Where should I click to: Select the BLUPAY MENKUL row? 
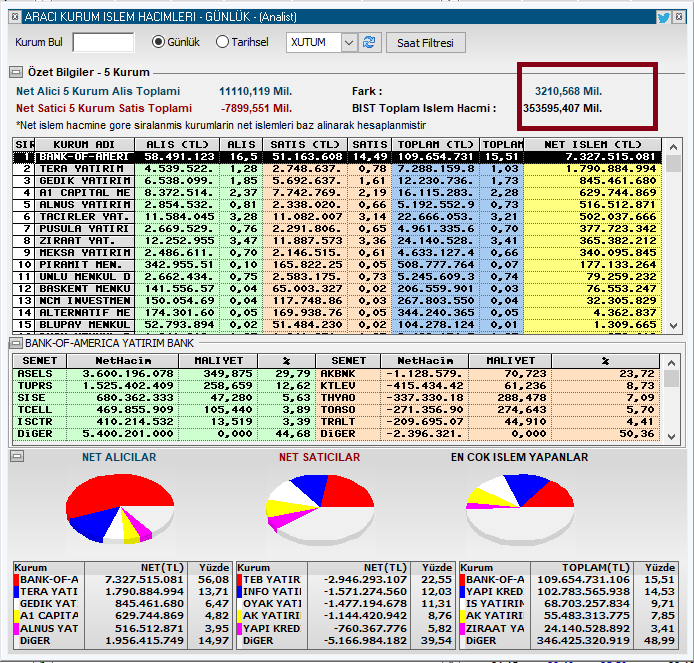(x=337, y=324)
